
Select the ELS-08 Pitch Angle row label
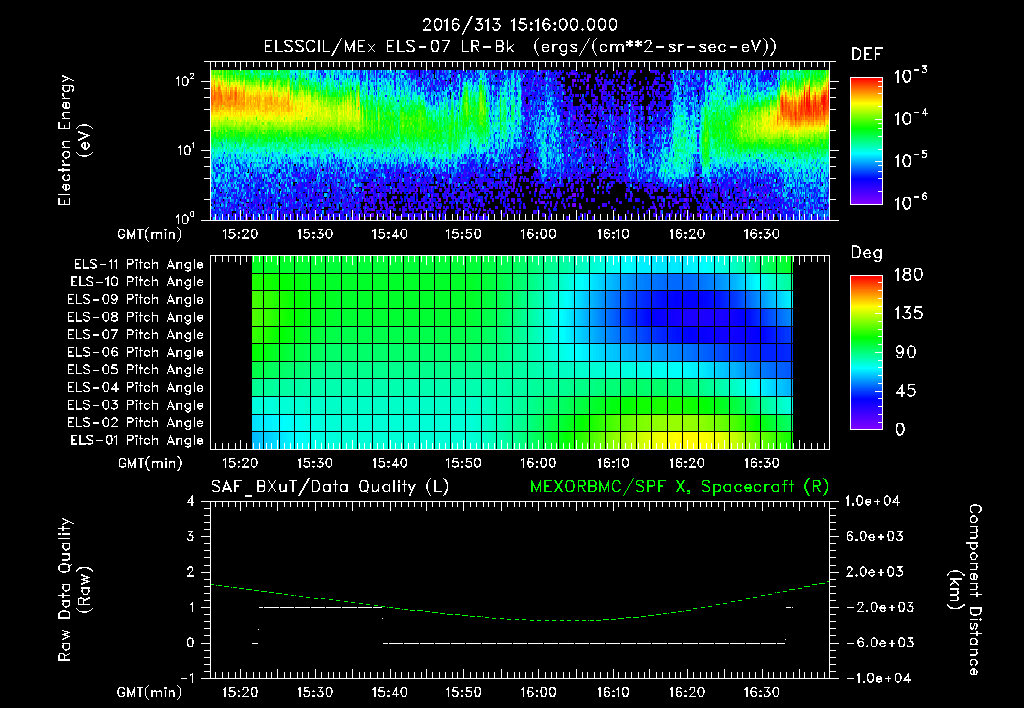point(135,317)
